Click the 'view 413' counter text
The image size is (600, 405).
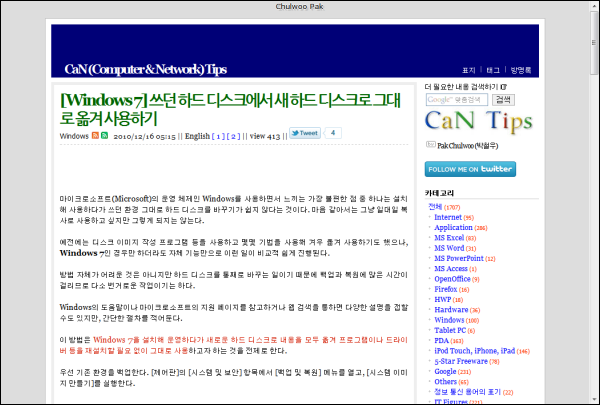[265, 136]
